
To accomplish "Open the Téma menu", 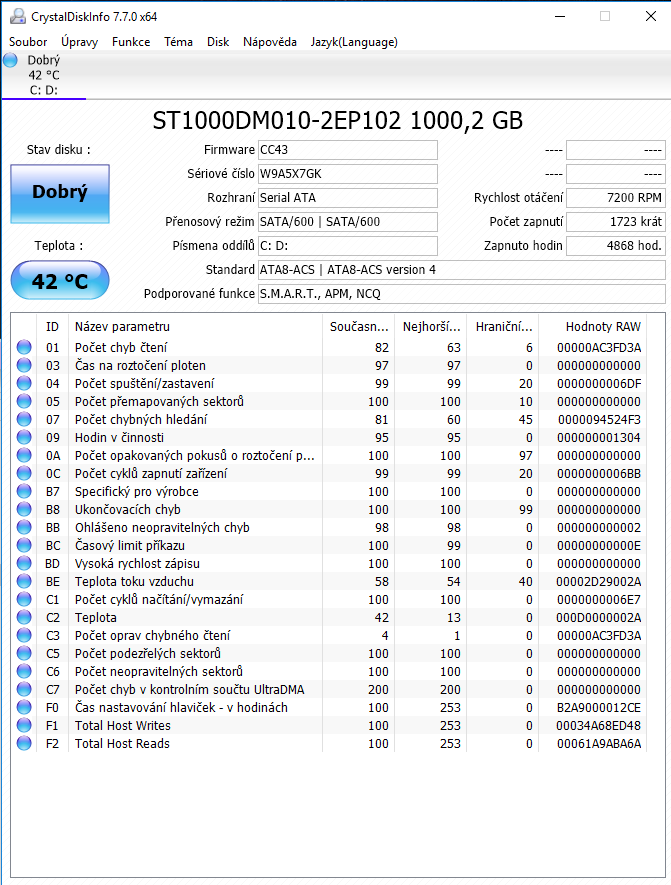I will click(178, 42).
